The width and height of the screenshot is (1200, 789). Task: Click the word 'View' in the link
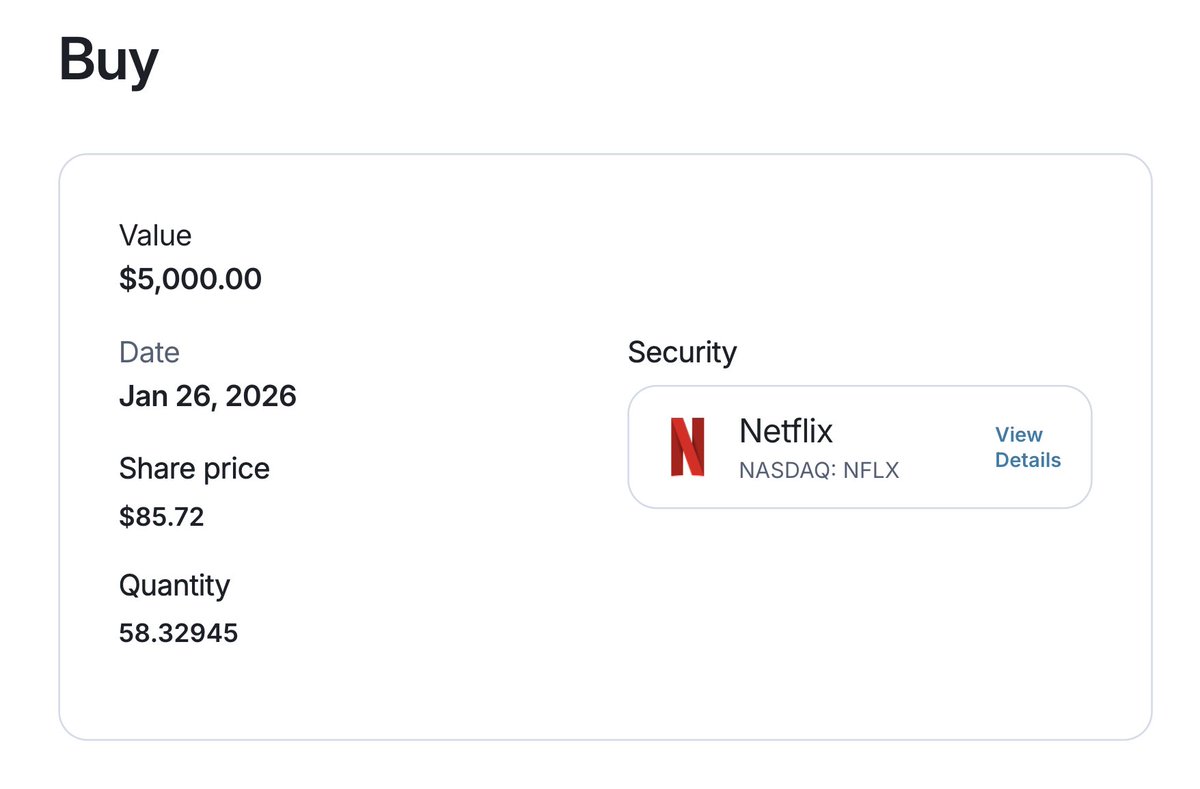click(x=1018, y=434)
